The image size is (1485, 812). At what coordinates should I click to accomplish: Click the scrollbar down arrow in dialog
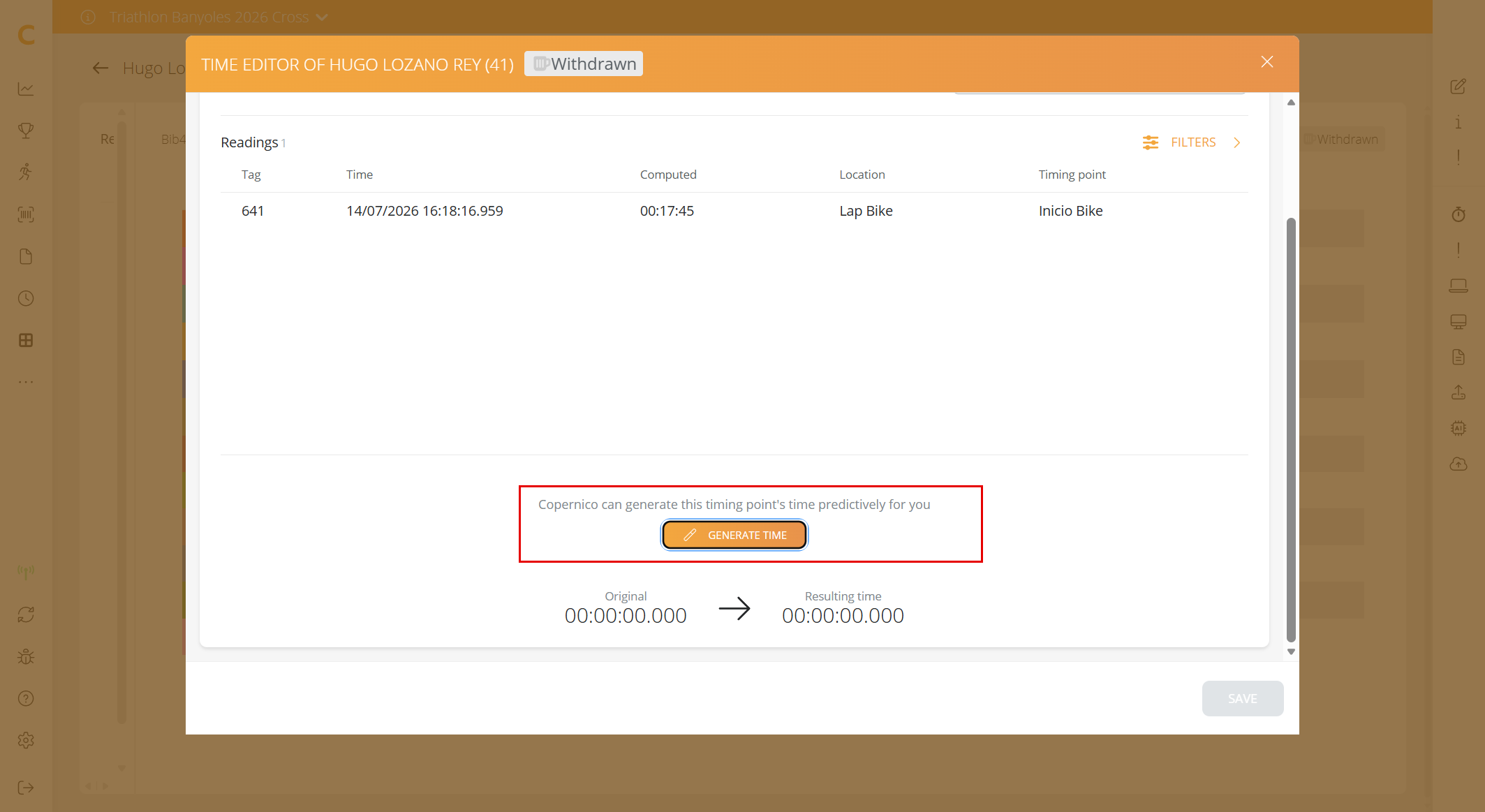tap(1291, 651)
